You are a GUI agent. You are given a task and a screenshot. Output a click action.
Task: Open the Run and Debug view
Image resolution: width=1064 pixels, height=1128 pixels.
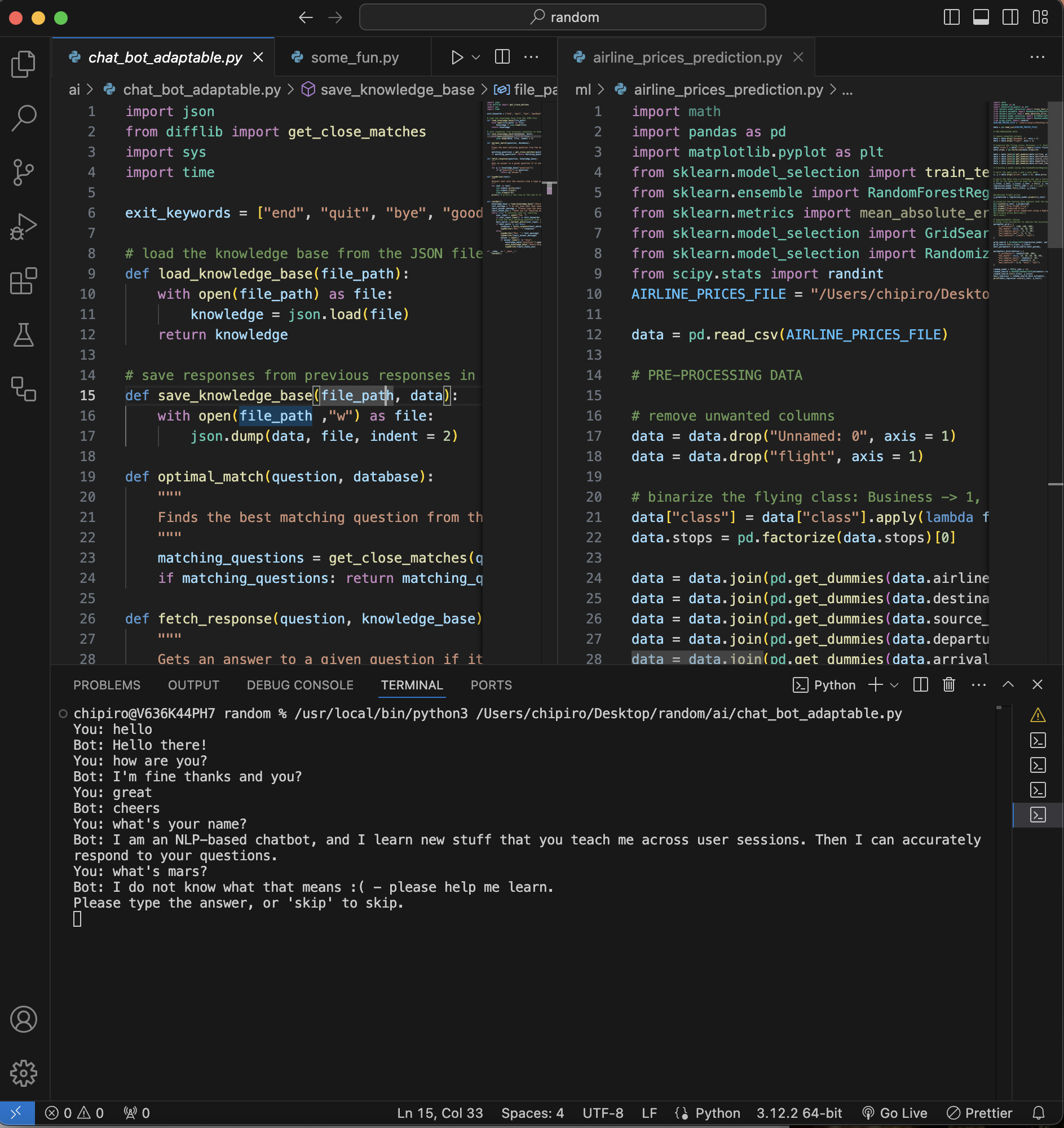pos(24,227)
